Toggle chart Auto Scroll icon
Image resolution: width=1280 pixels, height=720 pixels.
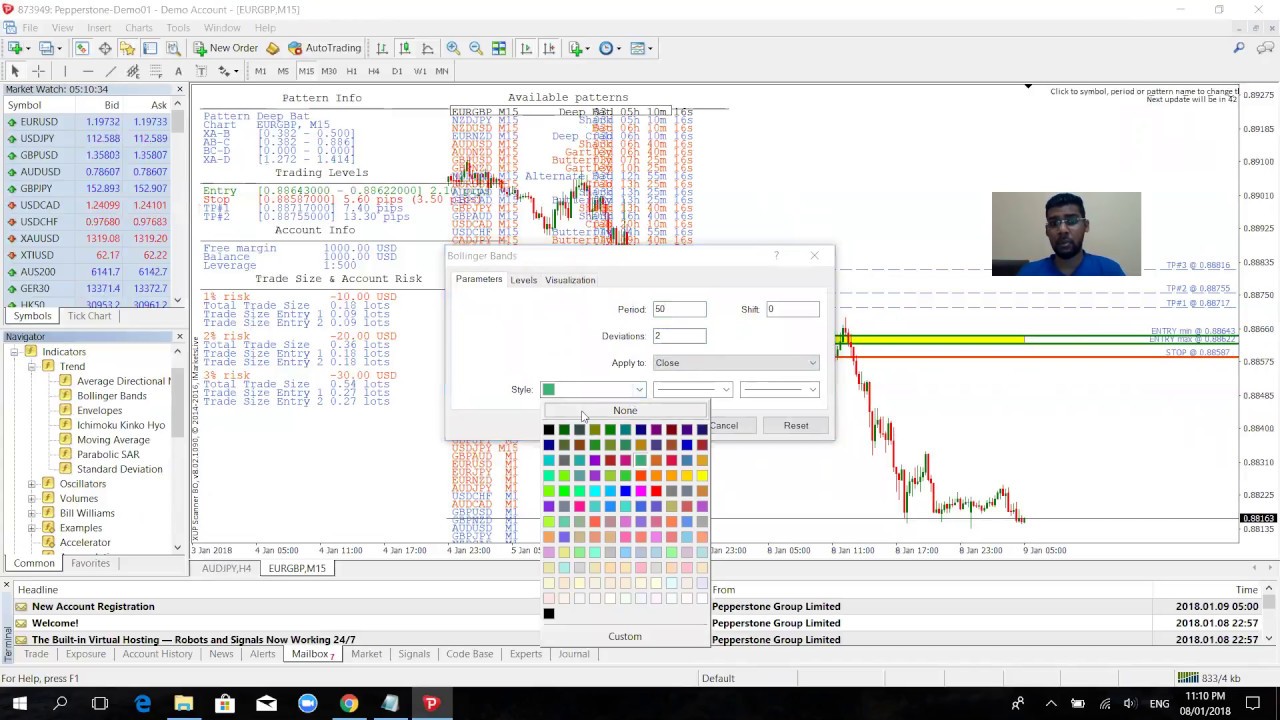[526, 48]
